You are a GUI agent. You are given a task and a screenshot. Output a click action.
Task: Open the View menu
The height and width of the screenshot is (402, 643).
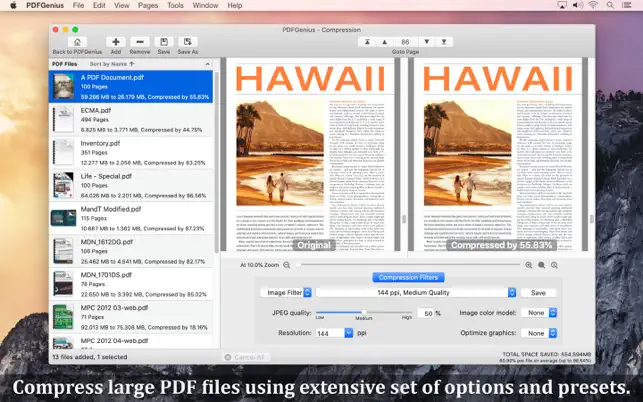tap(121, 5)
